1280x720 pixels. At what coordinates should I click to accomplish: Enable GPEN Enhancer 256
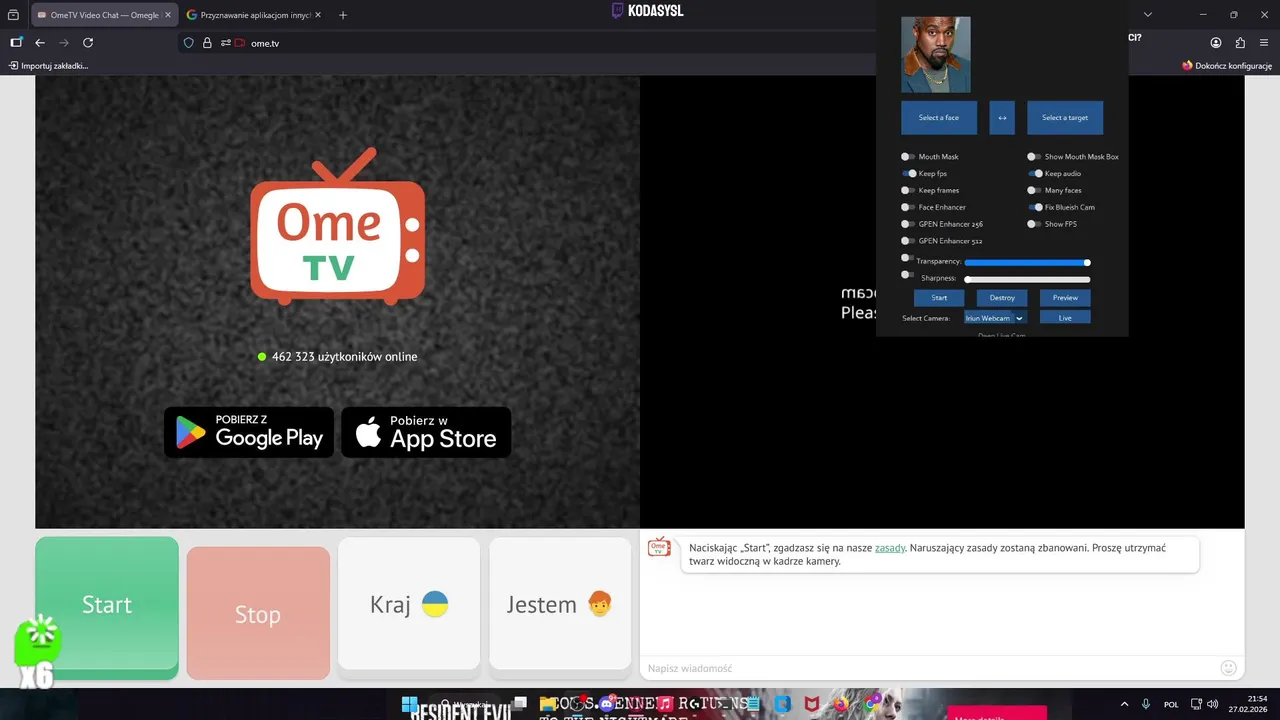tap(908, 224)
